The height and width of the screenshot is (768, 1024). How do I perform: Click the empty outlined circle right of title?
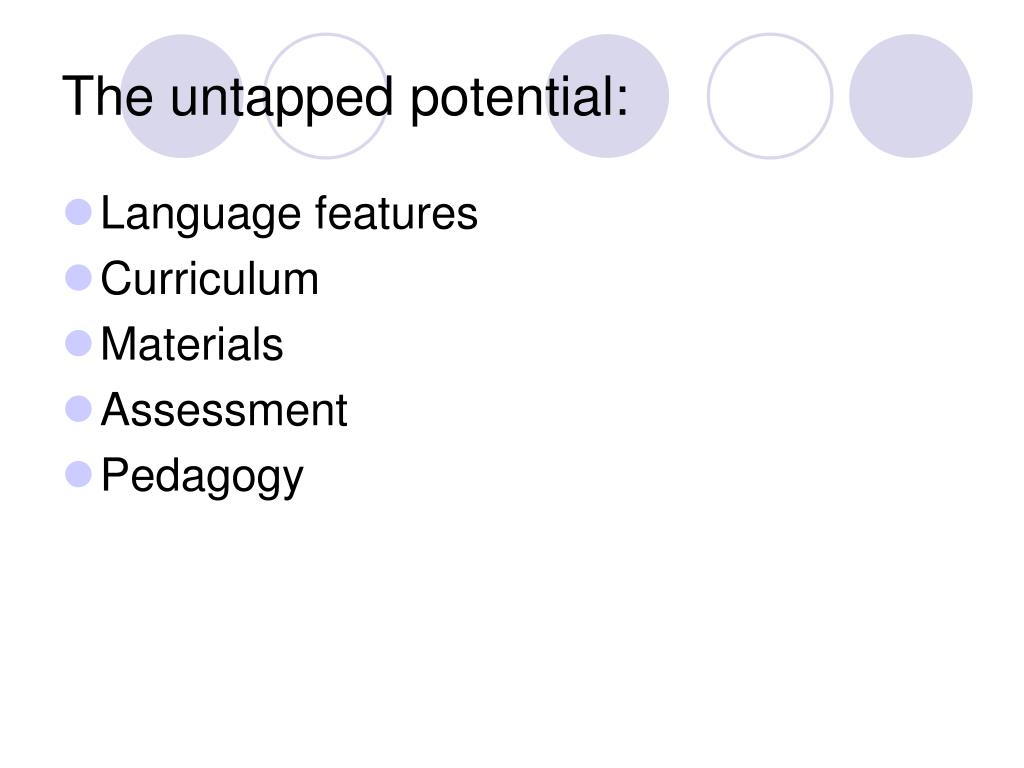[770, 96]
